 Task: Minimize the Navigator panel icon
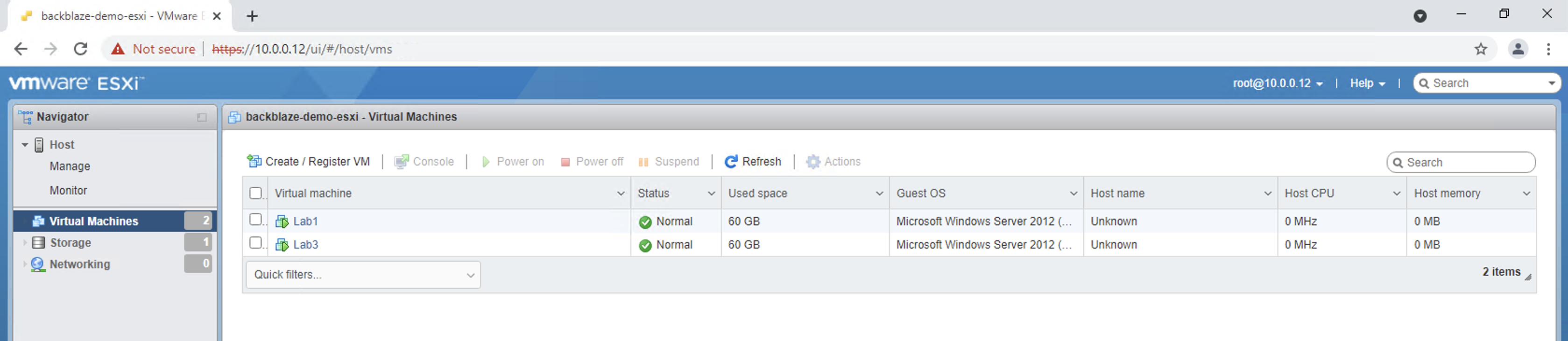pyautogui.click(x=202, y=117)
